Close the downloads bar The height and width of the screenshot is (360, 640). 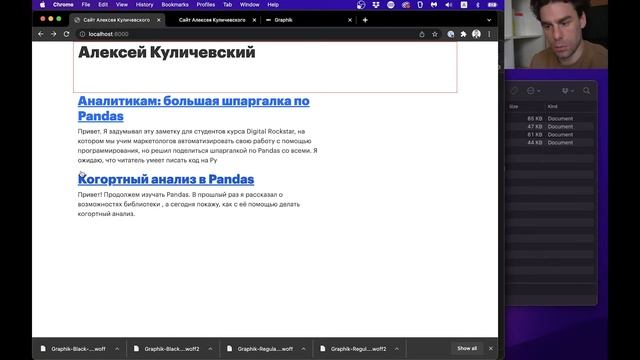tap(491, 349)
